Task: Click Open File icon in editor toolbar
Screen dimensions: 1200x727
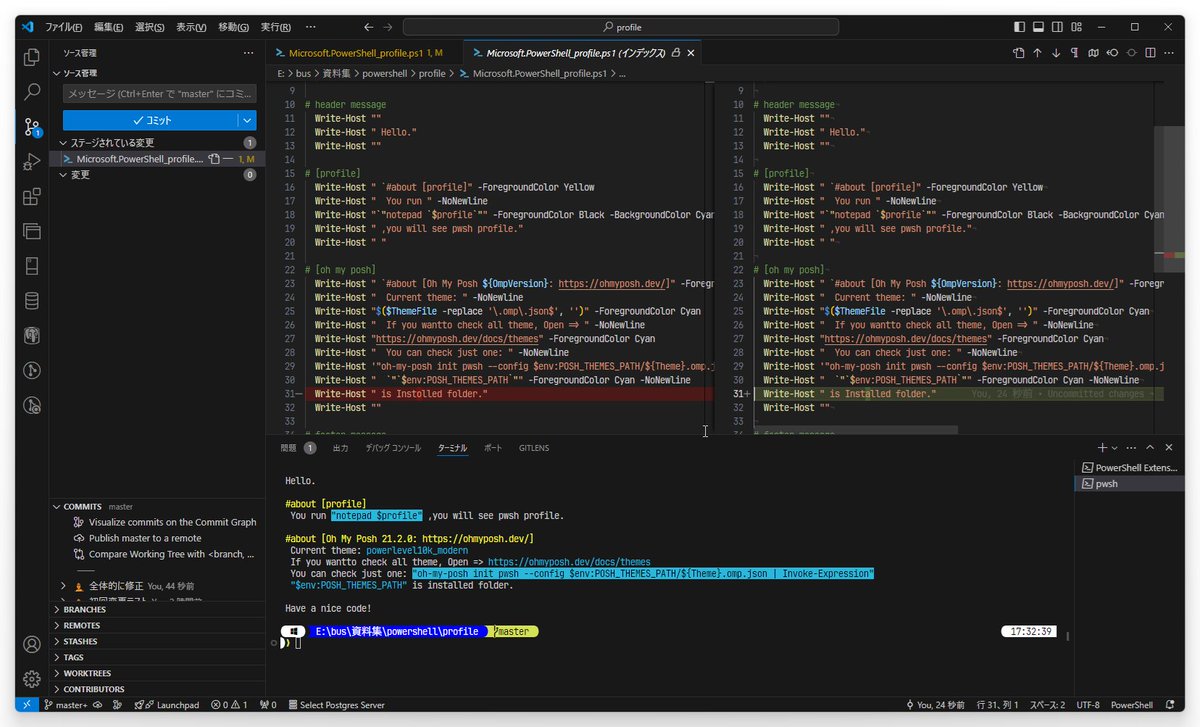Action: pyautogui.click(x=1018, y=53)
